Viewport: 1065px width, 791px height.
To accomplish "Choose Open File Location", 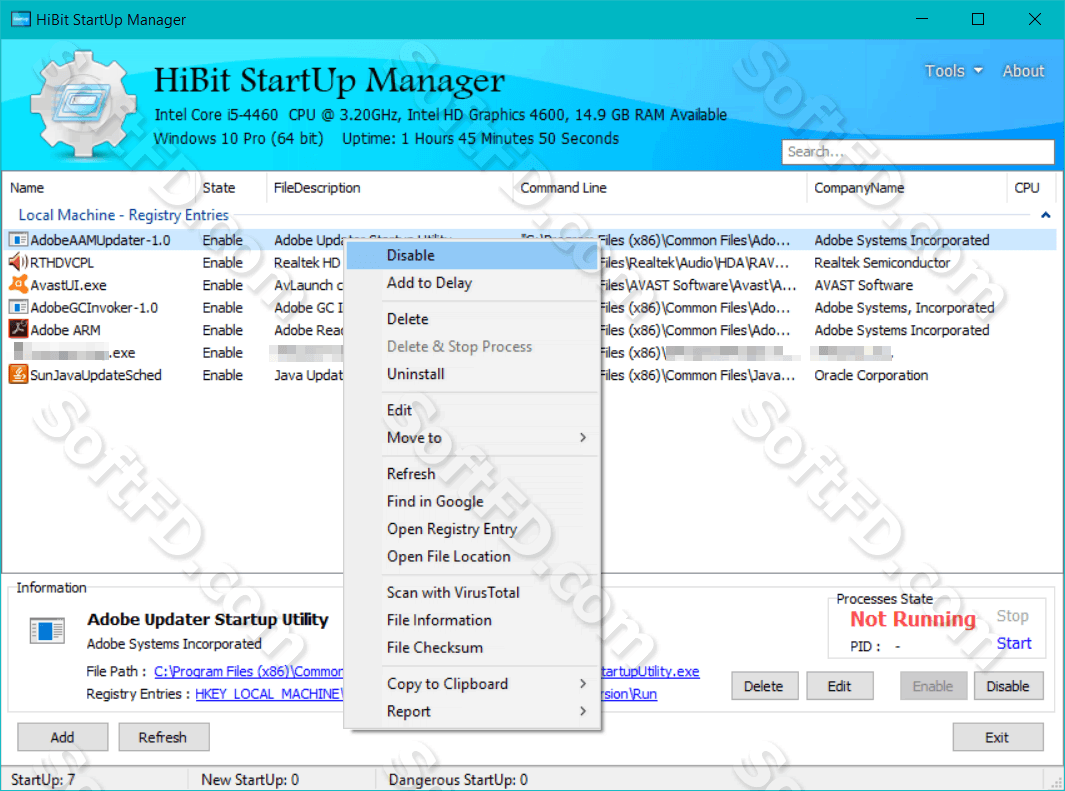I will tap(472, 556).
